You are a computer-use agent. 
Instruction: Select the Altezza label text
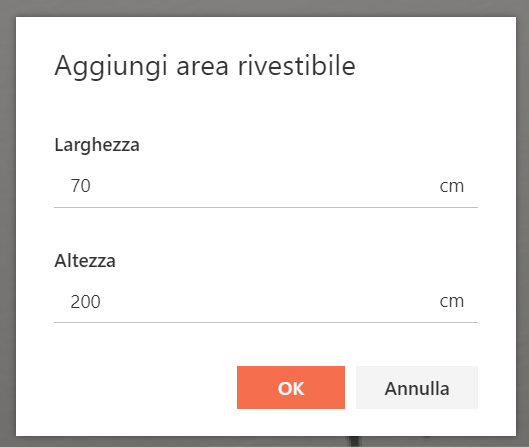[x=85, y=260]
